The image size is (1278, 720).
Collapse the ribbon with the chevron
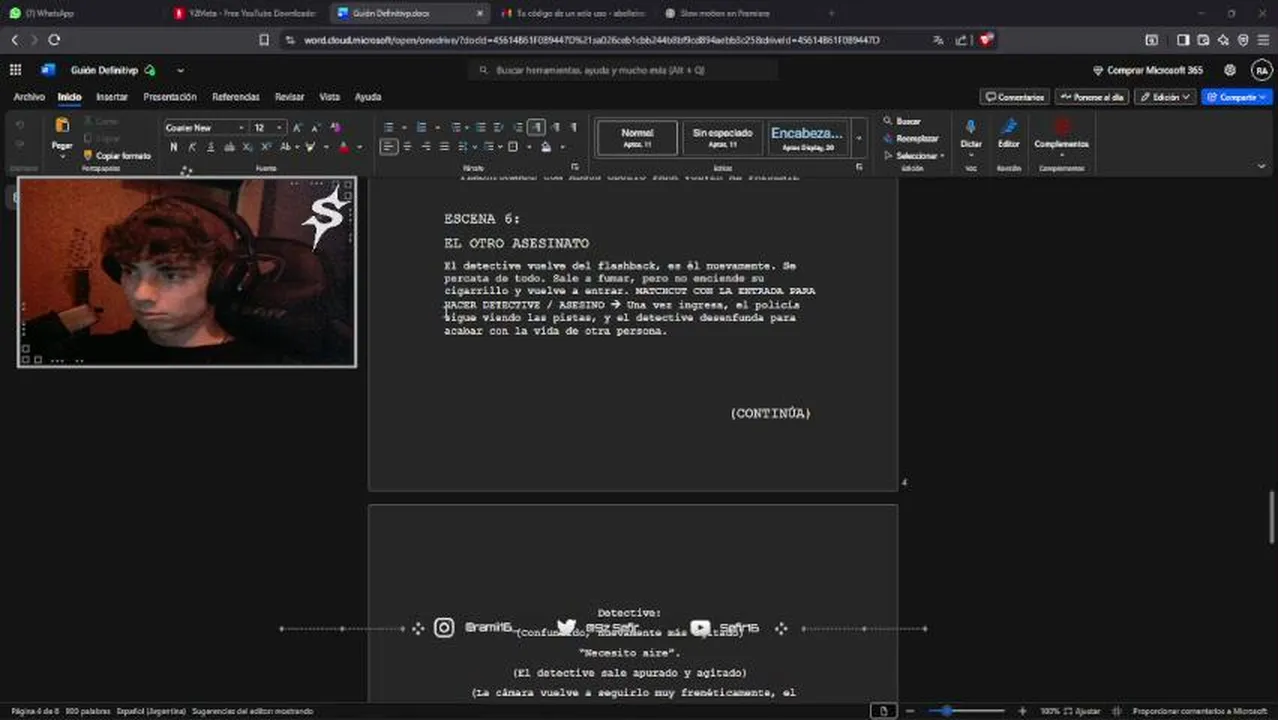[1262, 166]
